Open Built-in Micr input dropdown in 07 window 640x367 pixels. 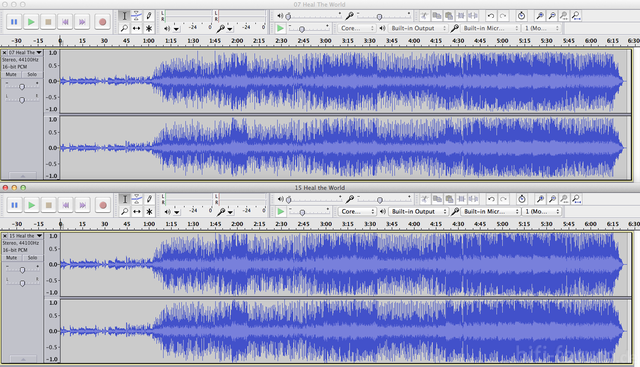point(490,28)
